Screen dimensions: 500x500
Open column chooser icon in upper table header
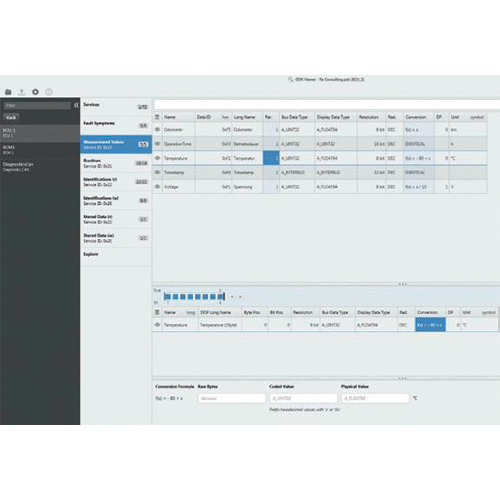pos(157,117)
